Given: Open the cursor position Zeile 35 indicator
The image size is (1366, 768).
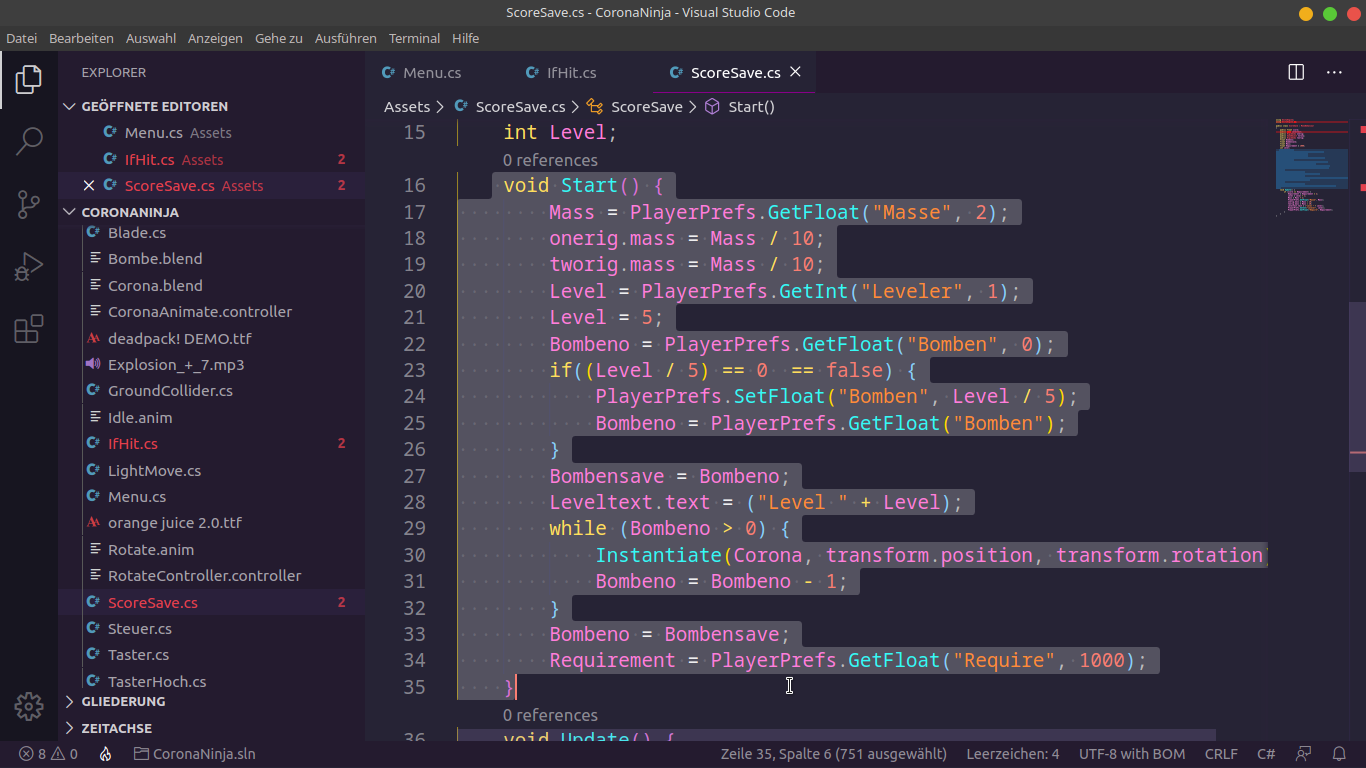Looking at the screenshot, I should click(833, 754).
